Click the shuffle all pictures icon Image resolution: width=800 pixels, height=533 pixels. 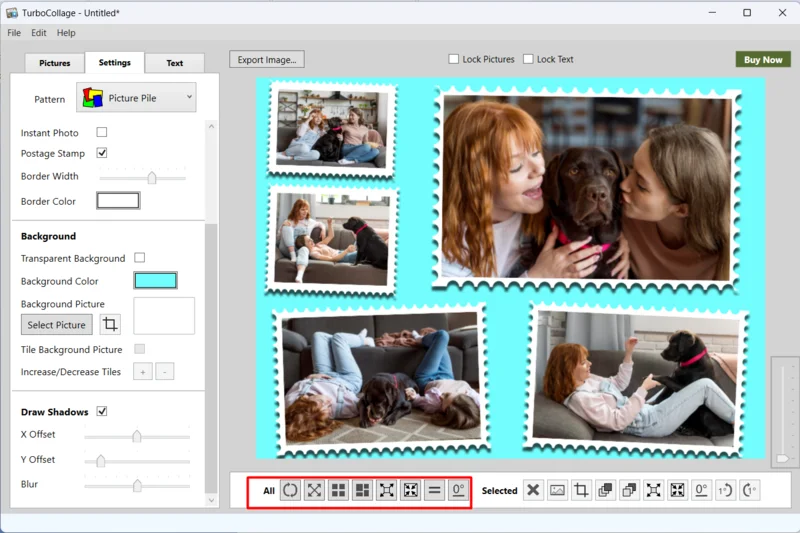[x=290, y=490]
